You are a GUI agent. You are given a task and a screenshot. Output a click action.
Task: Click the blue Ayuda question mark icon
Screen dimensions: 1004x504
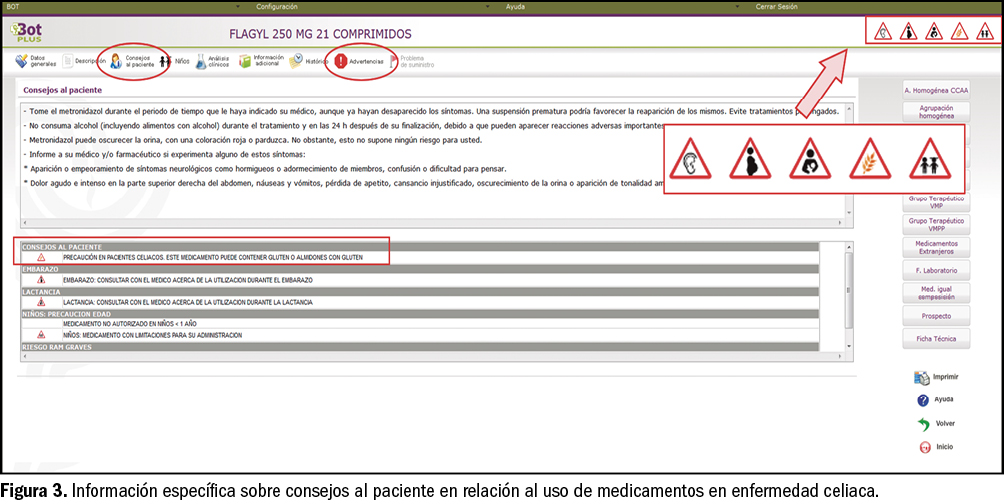point(922,400)
